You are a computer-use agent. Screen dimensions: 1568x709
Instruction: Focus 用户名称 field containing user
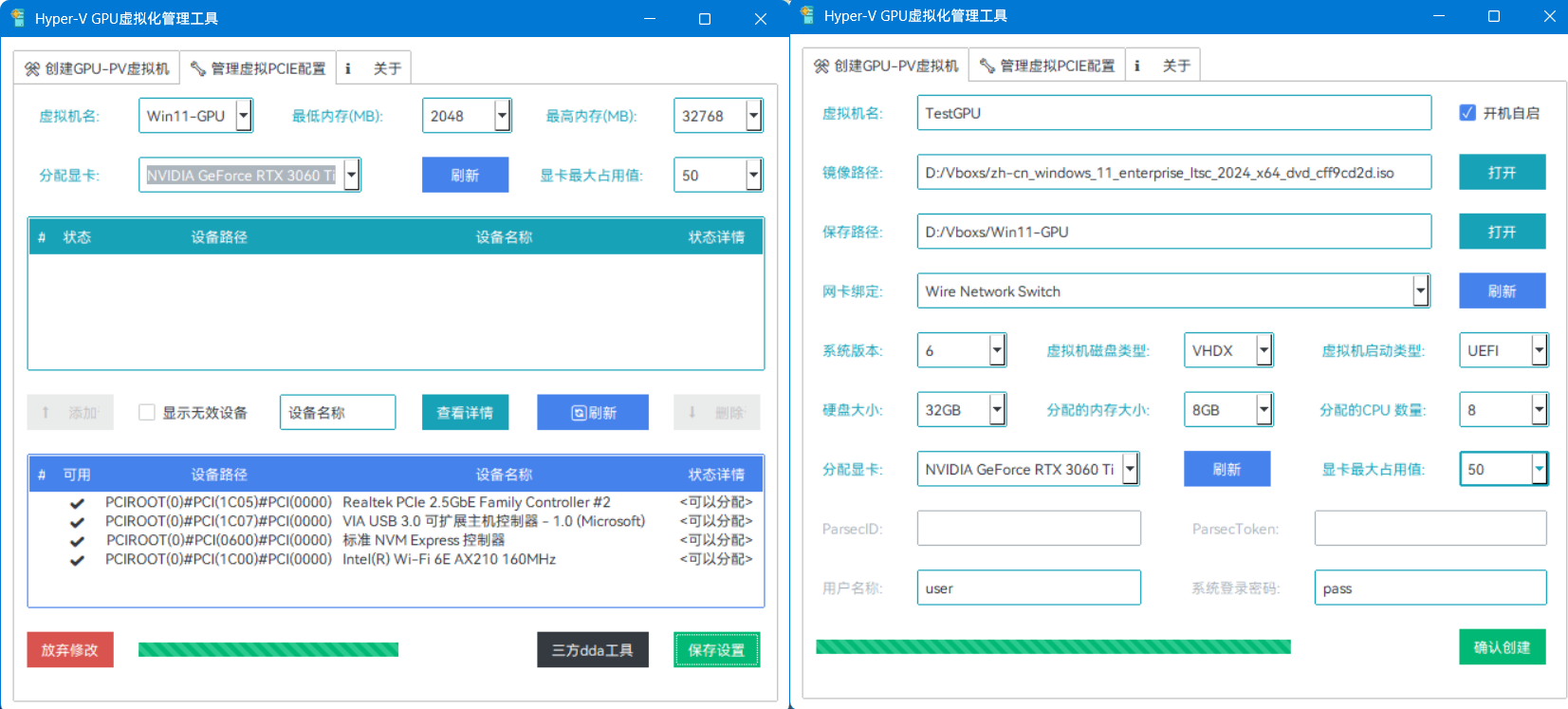(x=1029, y=588)
